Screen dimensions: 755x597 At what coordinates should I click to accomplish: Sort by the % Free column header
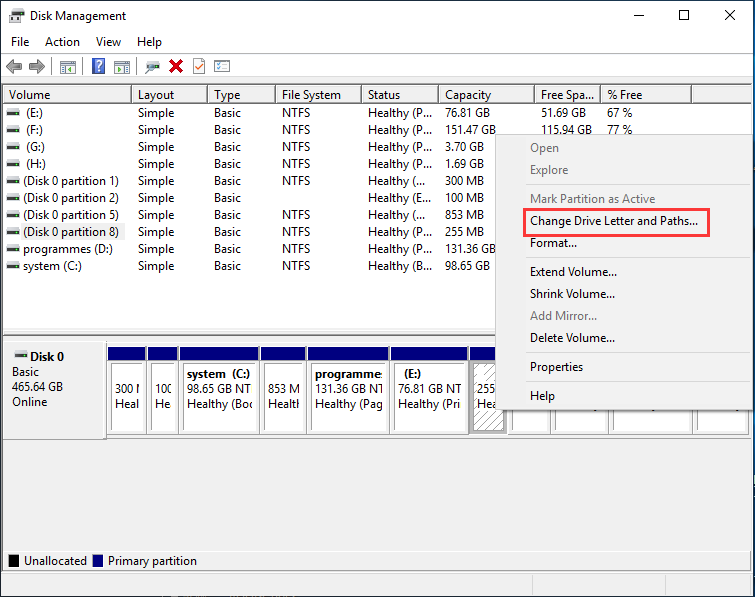[x=646, y=94]
